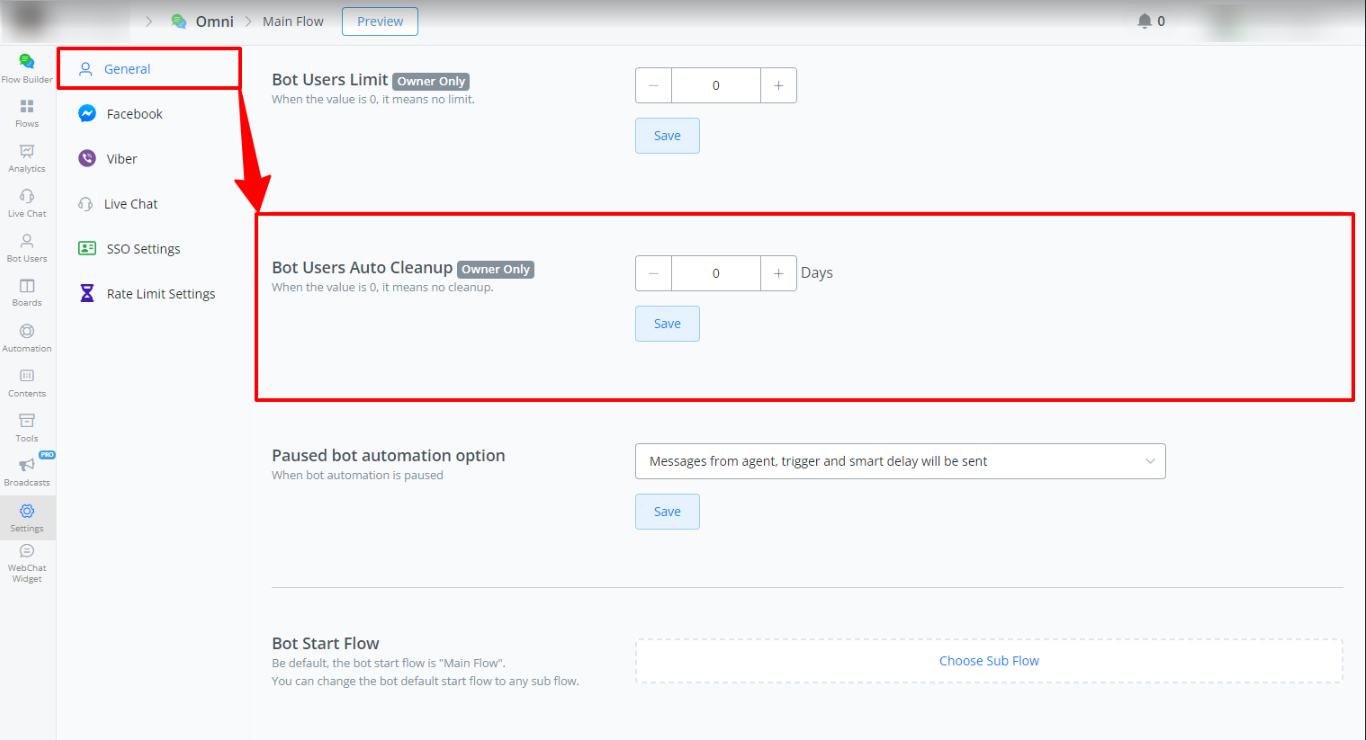The image size is (1366, 740).
Task: Expand Paused bot automation option dropdown
Action: click(900, 461)
